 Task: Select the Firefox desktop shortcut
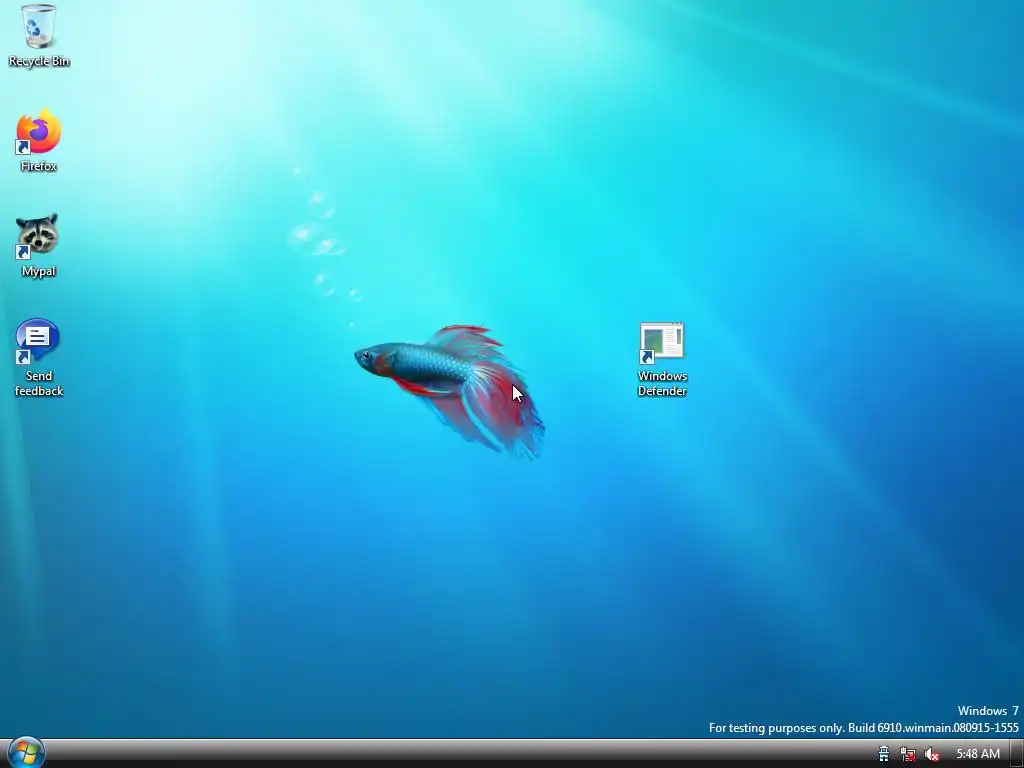pos(39,141)
